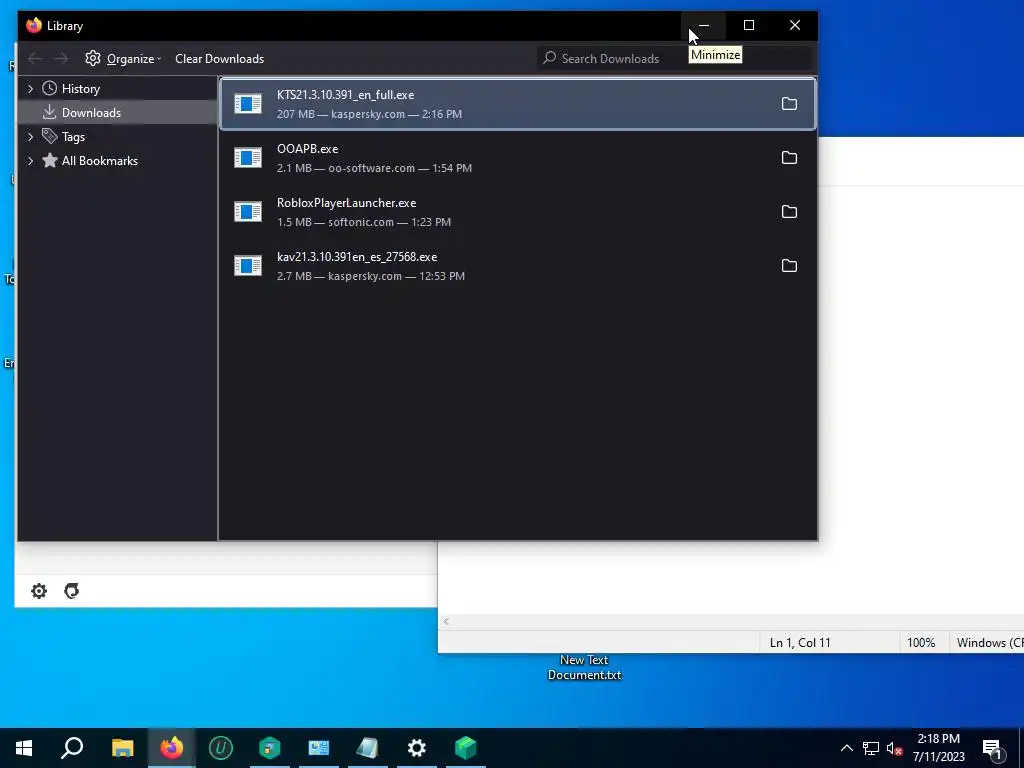Select the OOAPB.exe download entry
The height and width of the screenshot is (768, 1024).
[x=518, y=157]
